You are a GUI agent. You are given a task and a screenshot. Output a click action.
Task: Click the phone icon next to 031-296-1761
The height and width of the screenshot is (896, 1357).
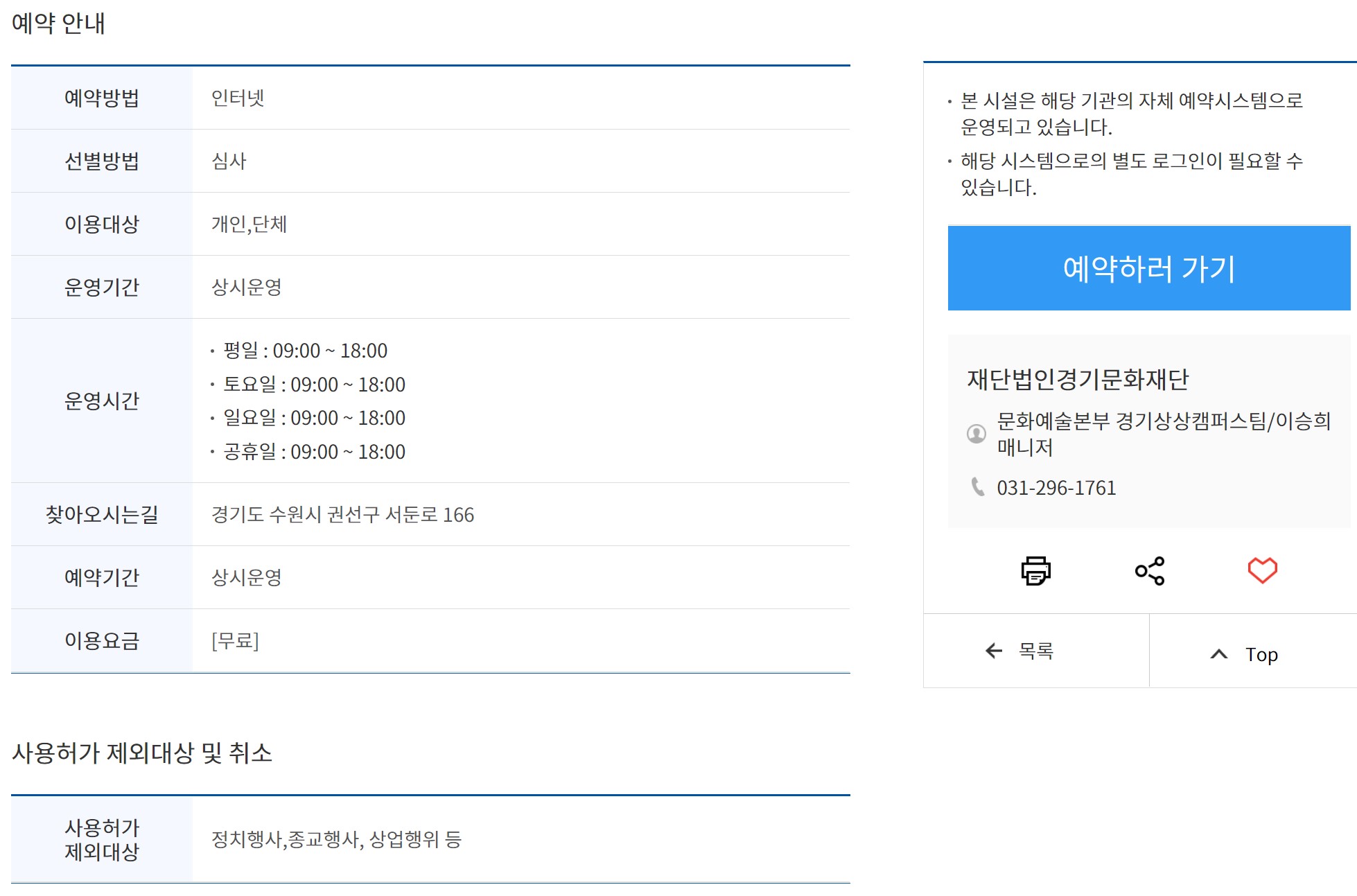click(x=977, y=486)
